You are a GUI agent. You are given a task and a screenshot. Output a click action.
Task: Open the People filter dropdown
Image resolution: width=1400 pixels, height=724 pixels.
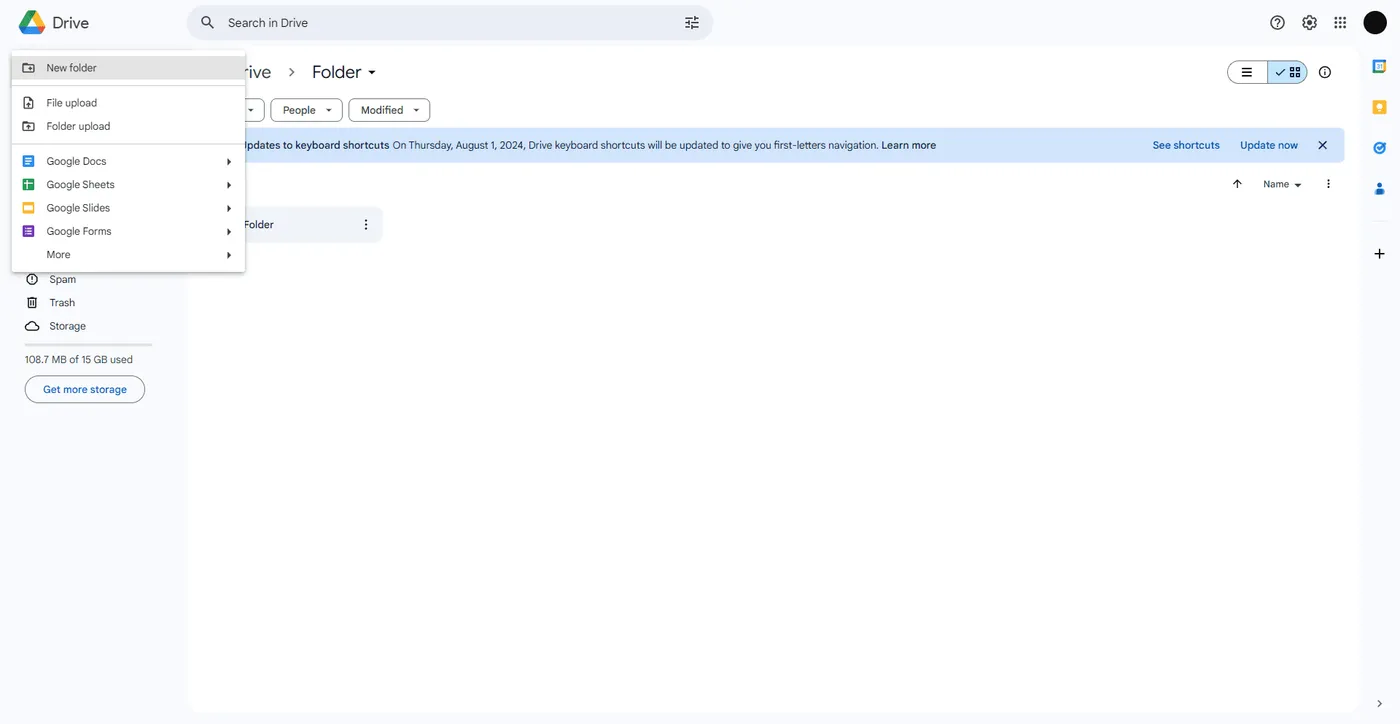[x=306, y=110]
